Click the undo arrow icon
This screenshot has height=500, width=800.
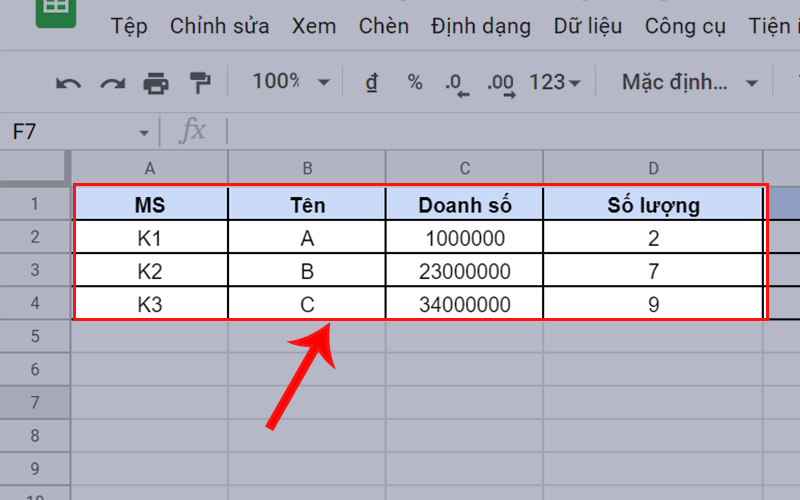click(68, 83)
